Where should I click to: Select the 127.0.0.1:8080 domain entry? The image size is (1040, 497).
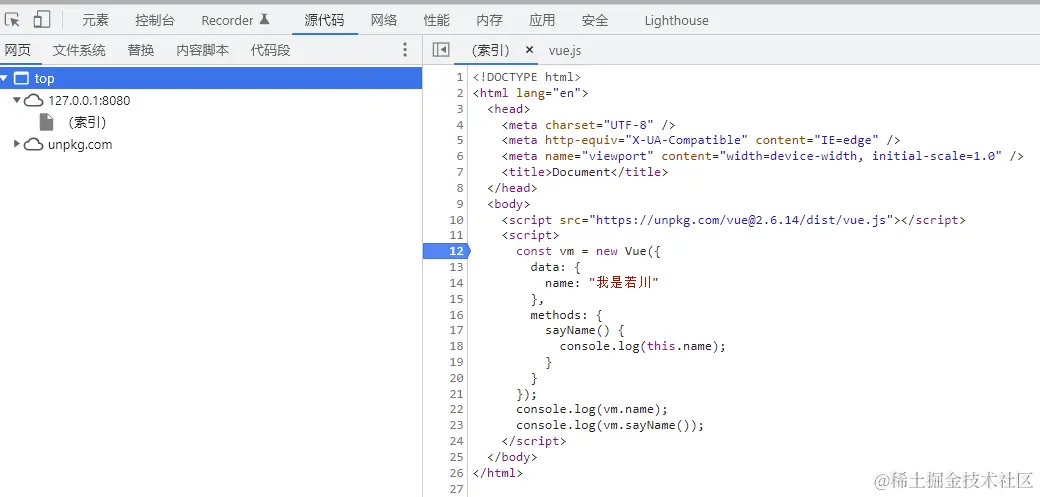click(89, 101)
